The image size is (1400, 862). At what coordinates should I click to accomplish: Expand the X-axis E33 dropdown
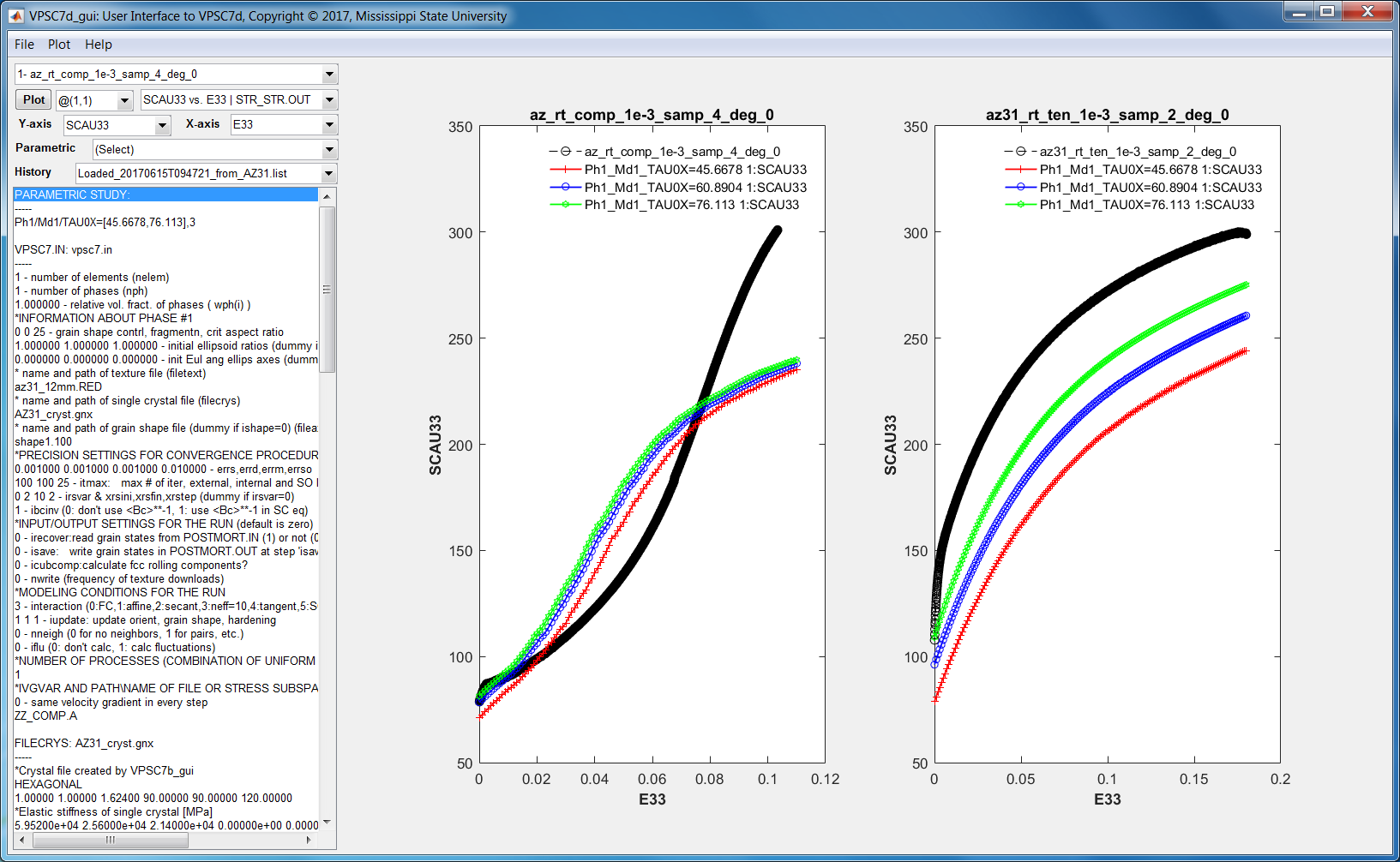click(x=329, y=125)
